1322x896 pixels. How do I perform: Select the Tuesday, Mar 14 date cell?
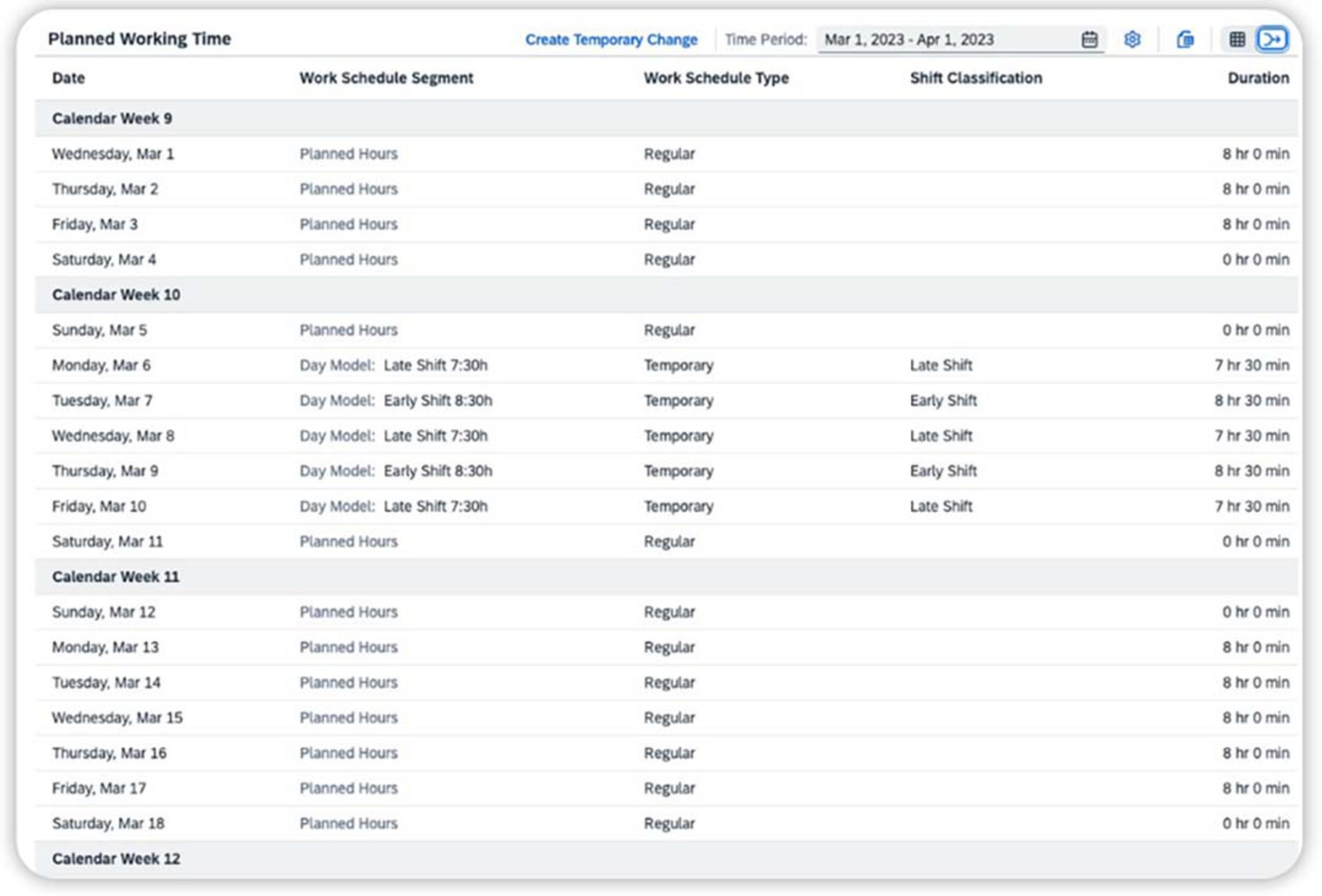point(106,683)
